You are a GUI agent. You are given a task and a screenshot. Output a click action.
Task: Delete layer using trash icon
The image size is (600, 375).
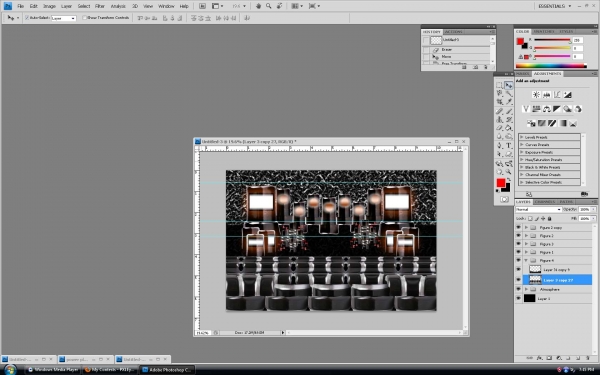[587, 358]
